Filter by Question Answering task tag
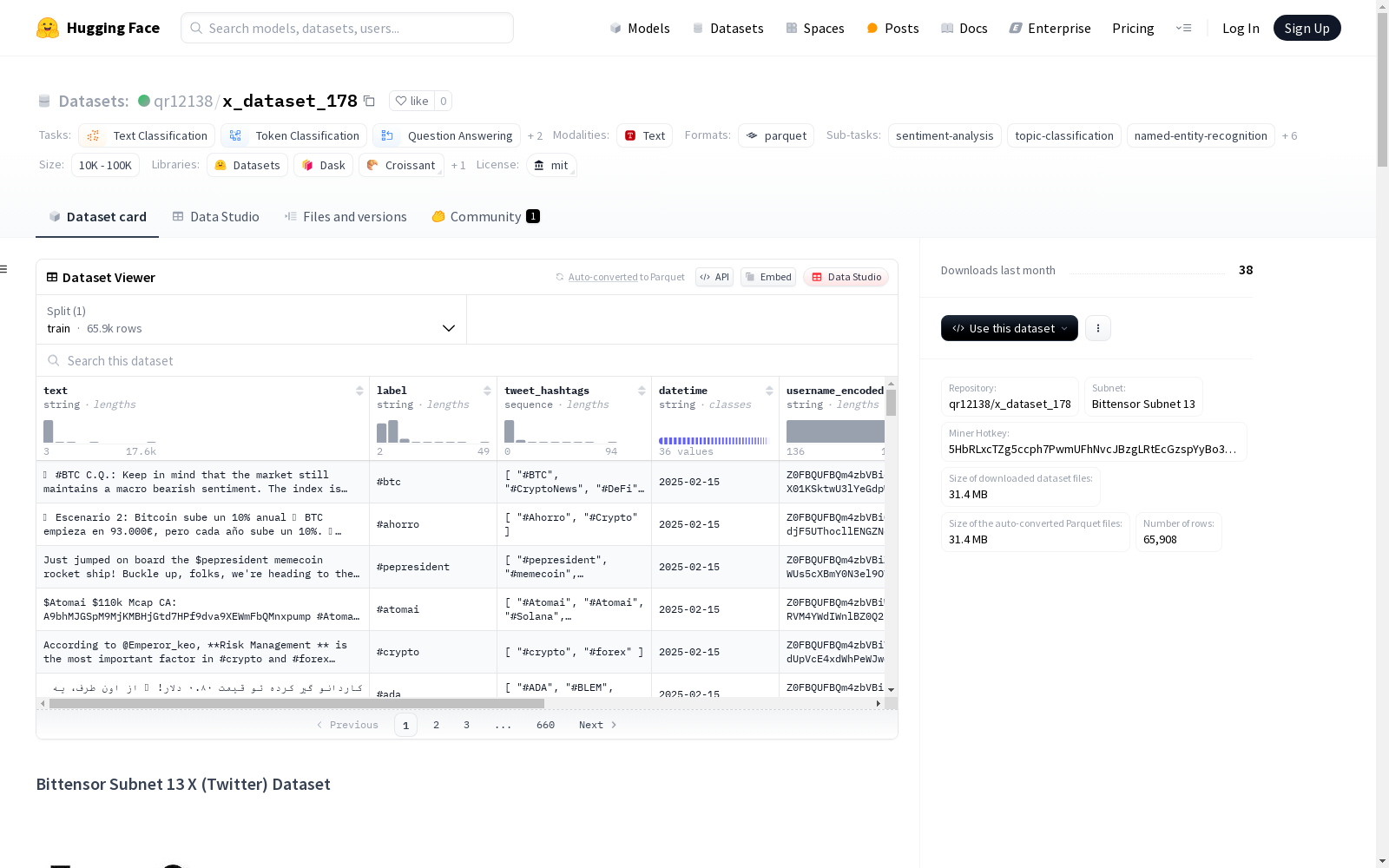 pyautogui.click(x=446, y=135)
